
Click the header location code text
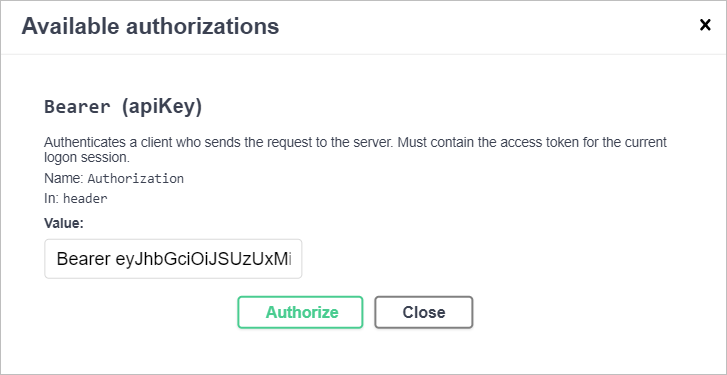pyautogui.click(x=85, y=199)
